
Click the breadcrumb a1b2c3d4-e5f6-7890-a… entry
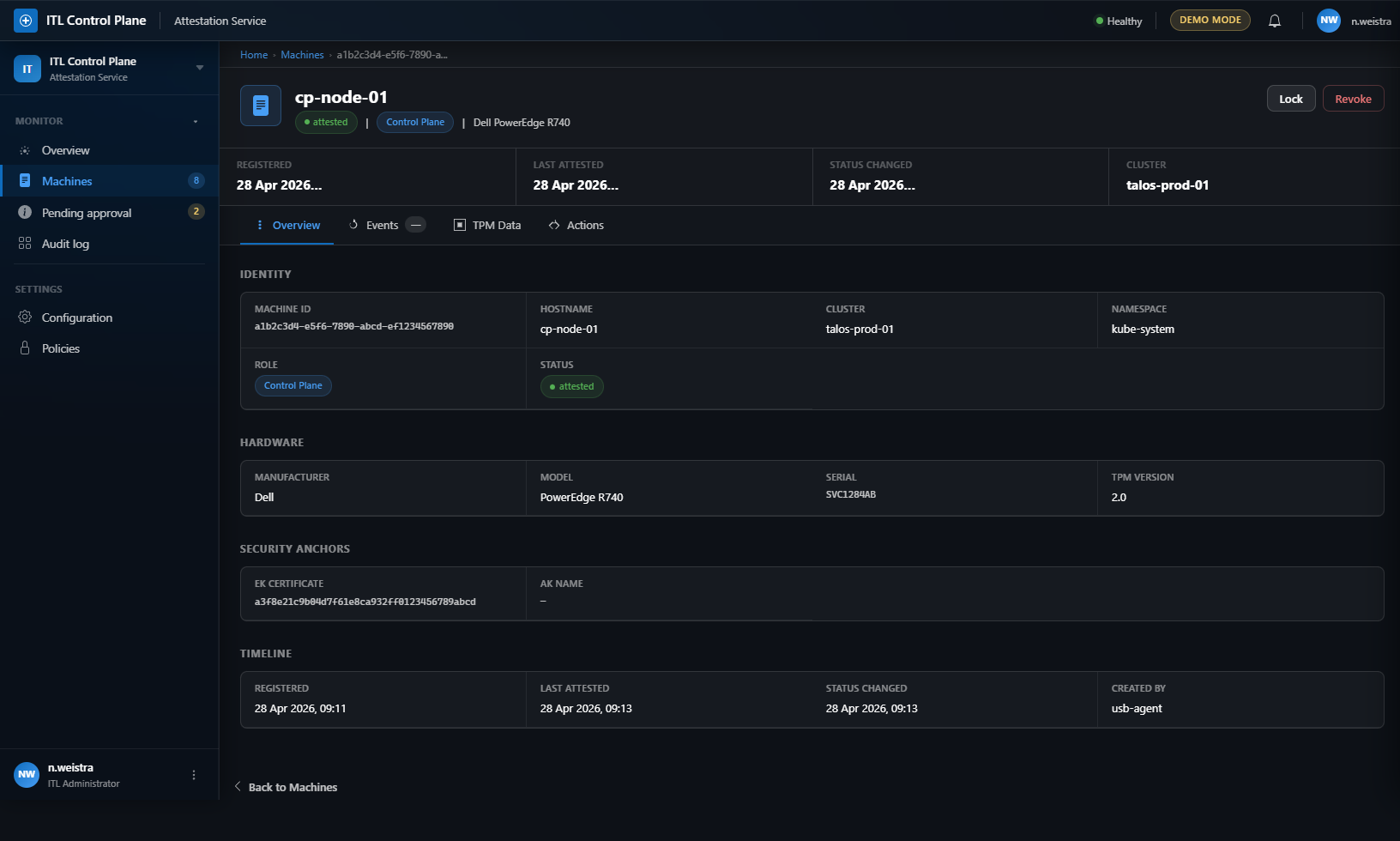pos(392,55)
